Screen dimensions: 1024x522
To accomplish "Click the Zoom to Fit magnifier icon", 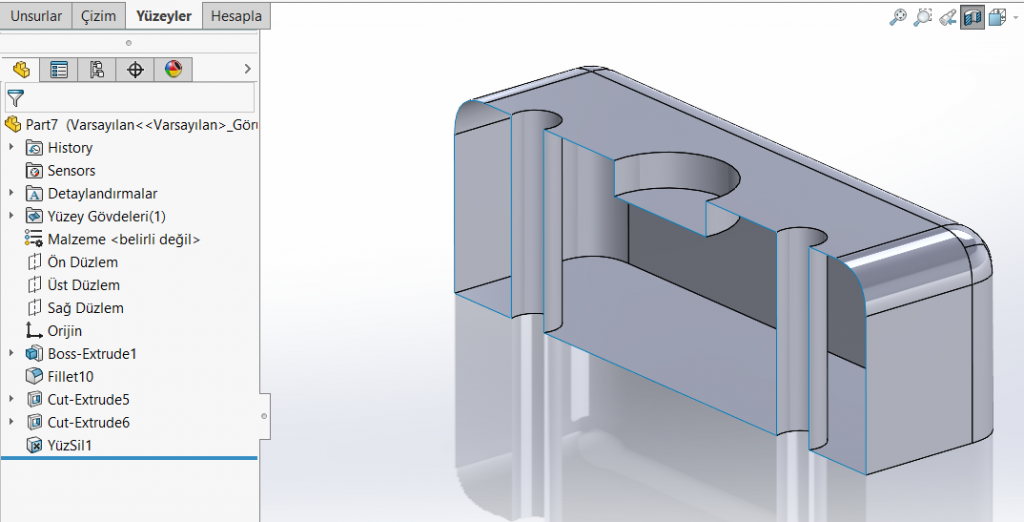I will 898,16.
